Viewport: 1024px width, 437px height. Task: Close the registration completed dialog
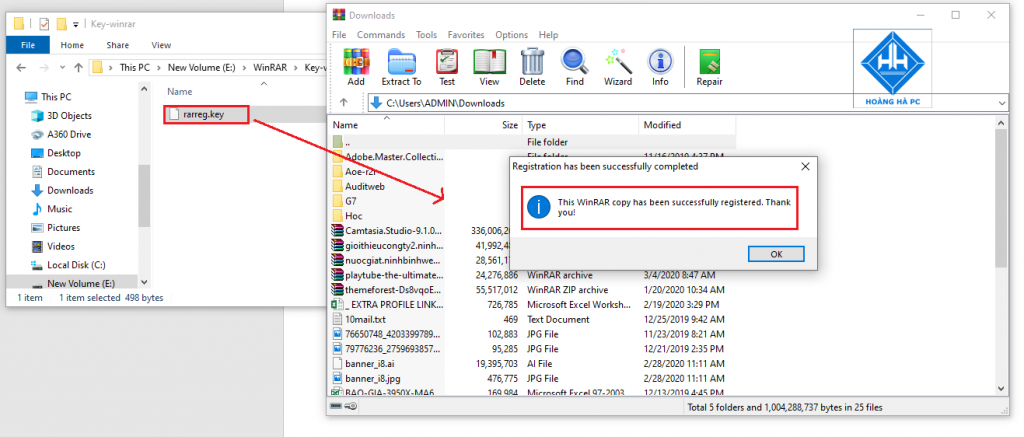(805, 167)
